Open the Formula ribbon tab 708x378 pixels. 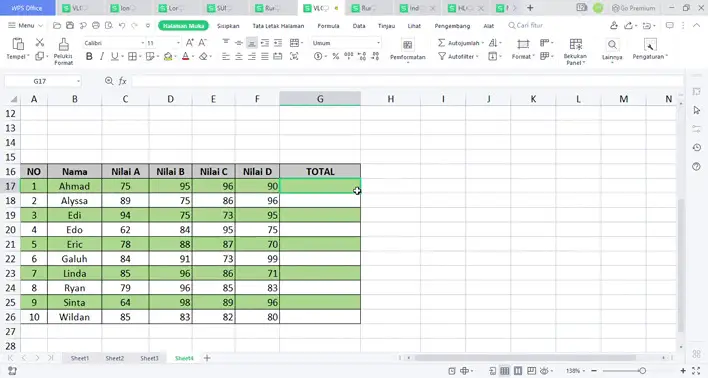328,26
